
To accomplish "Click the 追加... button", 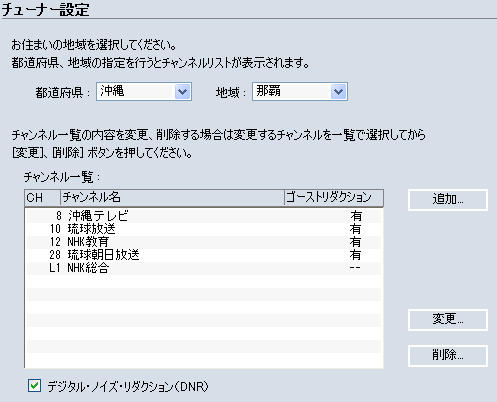I will 448,200.
